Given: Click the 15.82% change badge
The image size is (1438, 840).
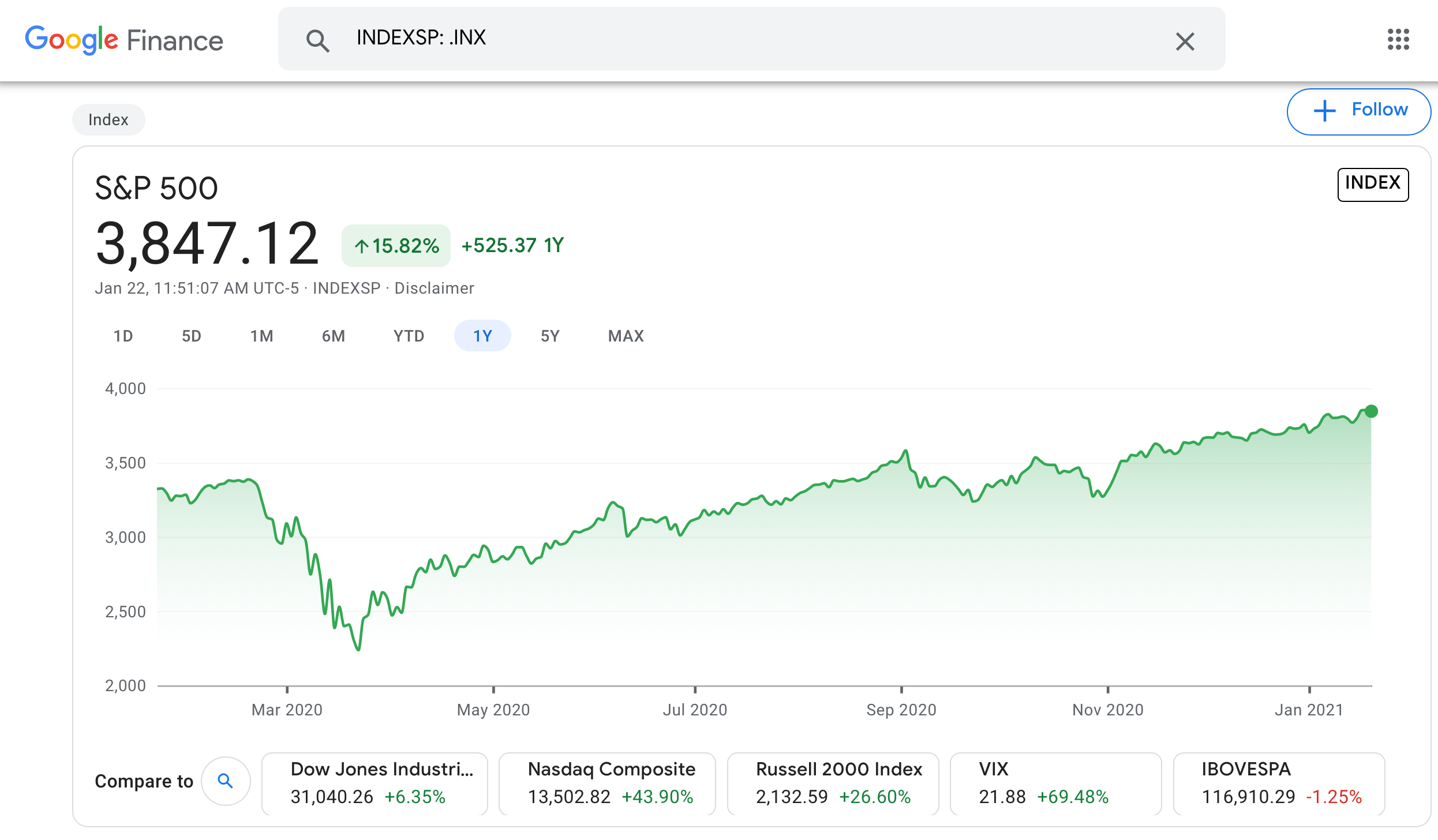Looking at the screenshot, I should 396,246.
